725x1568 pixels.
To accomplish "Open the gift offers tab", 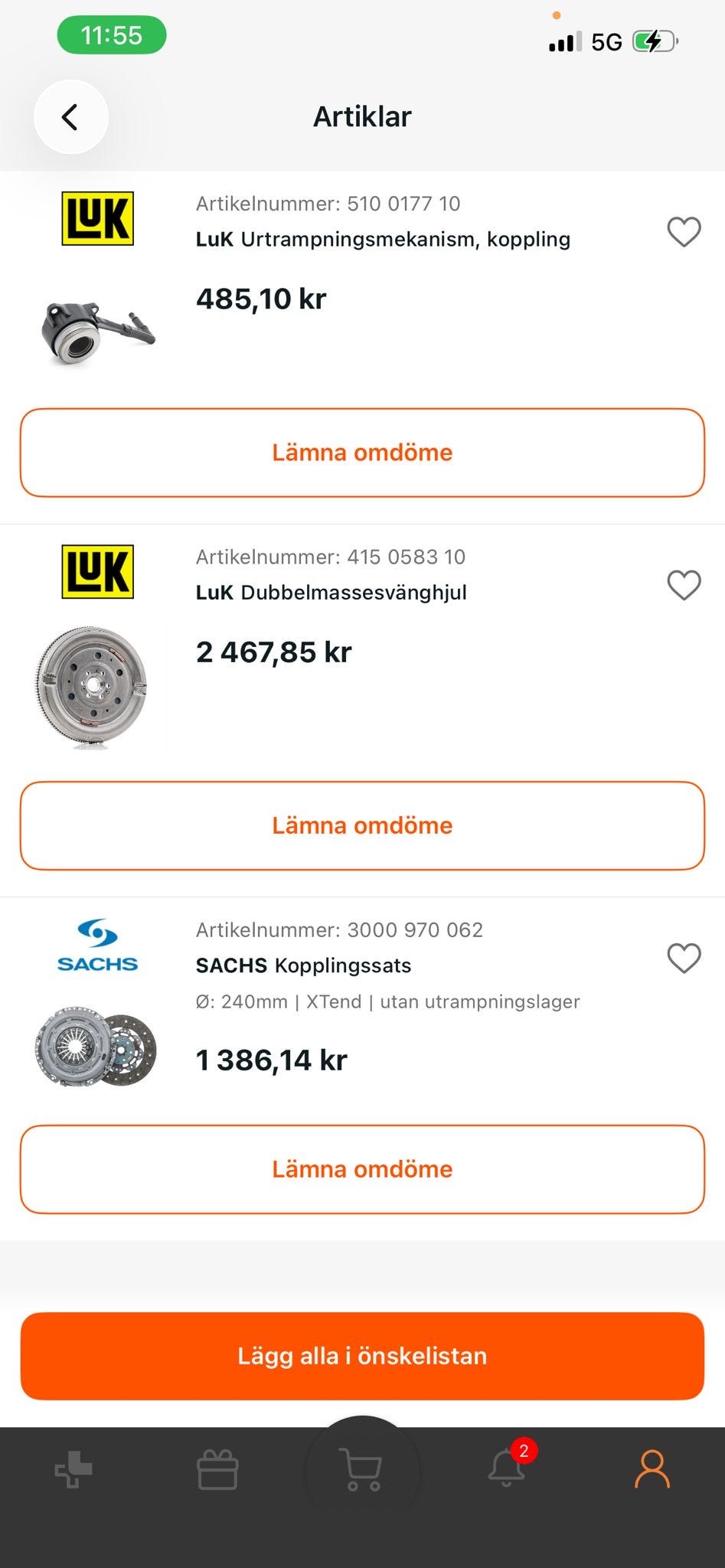I will tap(217, 1470).
